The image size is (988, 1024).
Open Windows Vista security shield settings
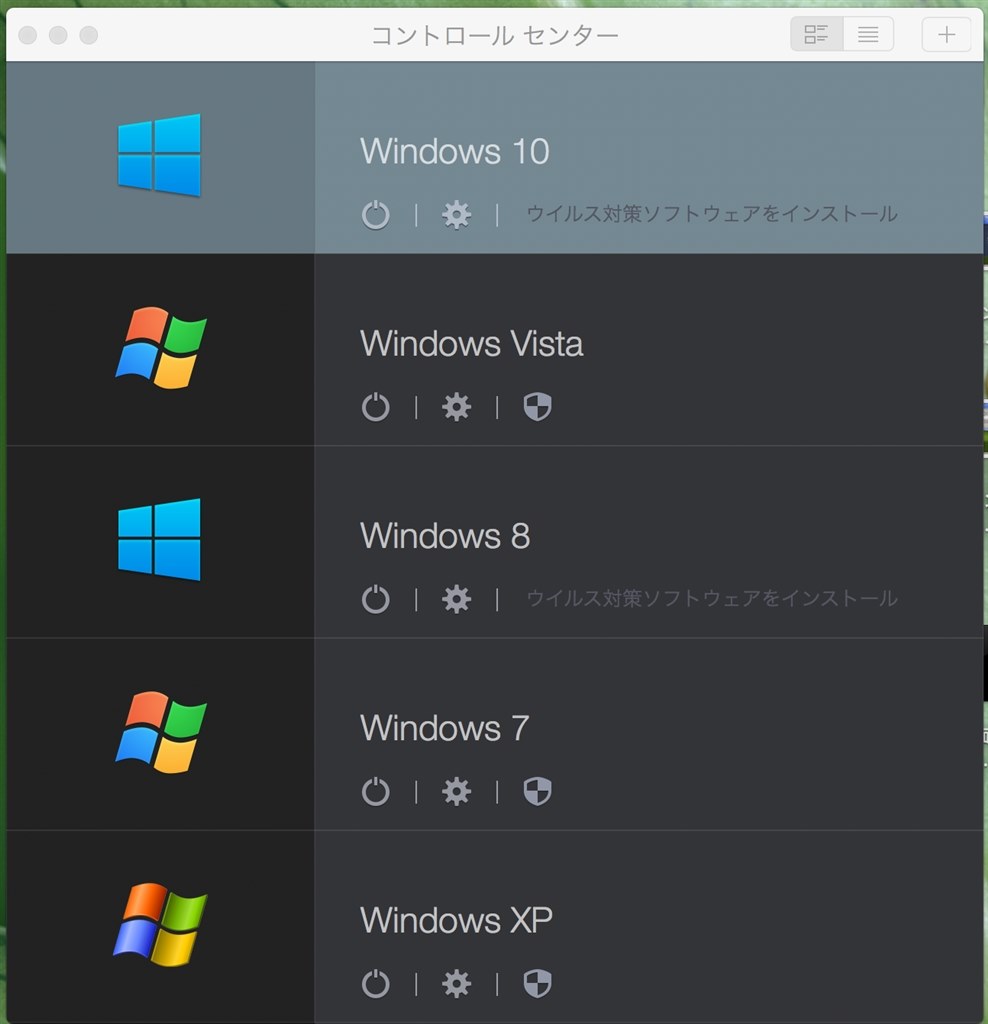tap(537, 407)
